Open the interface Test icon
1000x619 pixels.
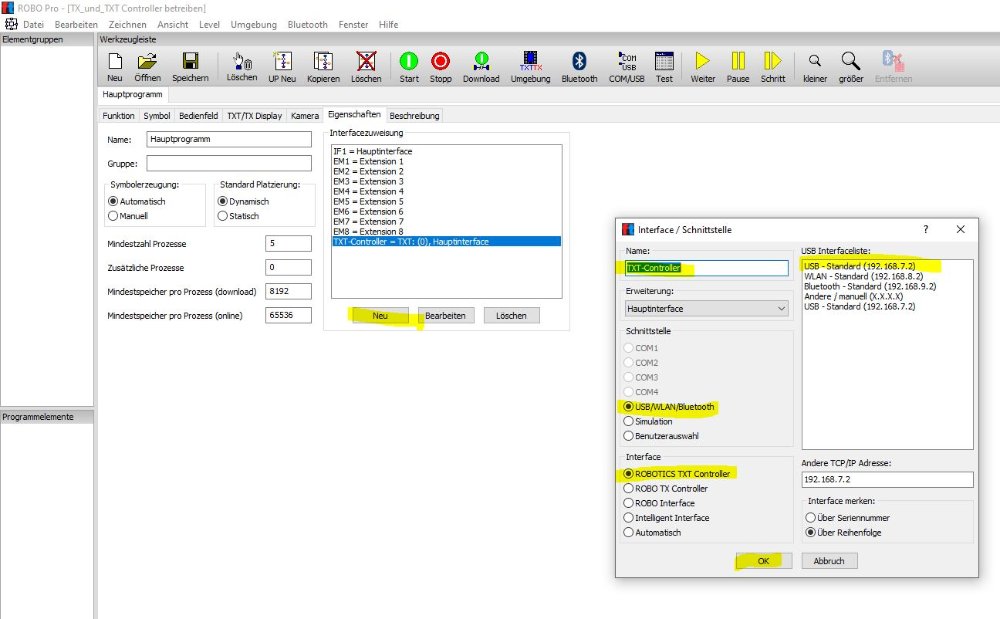(664, 66)
